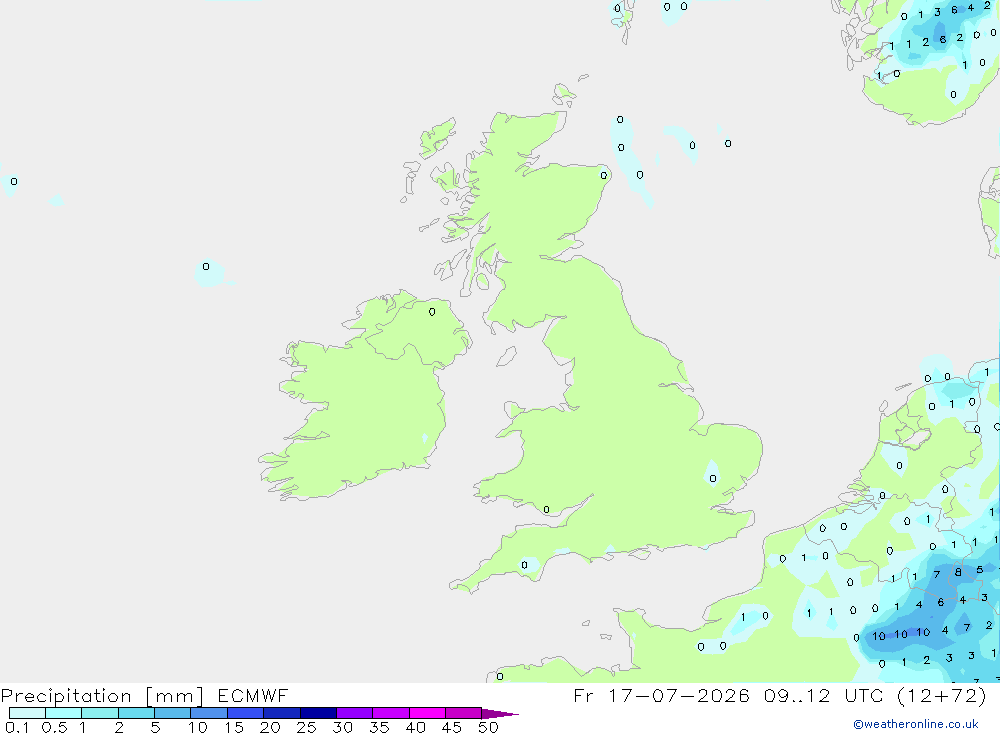
Task: Click the 0 value on Scotland's northeast coast
Action: tap(603, 175)
